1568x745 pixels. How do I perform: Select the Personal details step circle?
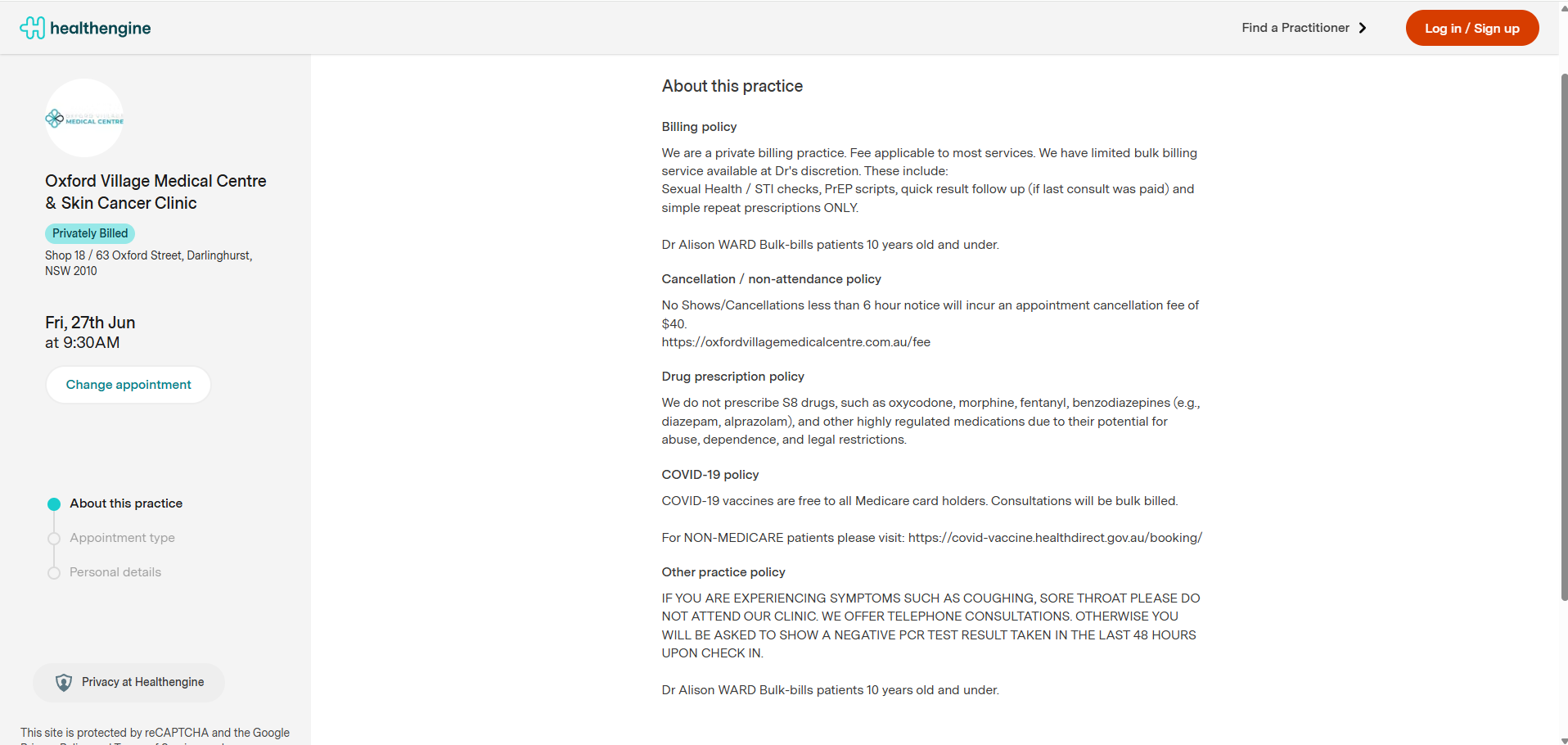coord(54,573)
